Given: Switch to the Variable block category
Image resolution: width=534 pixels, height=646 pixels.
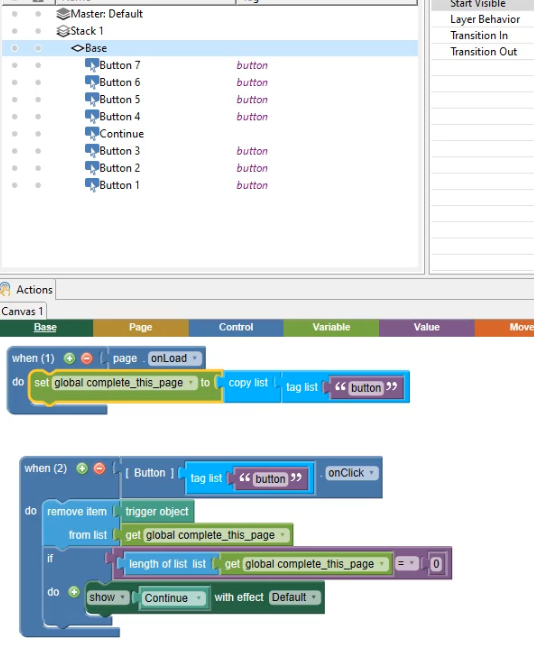Looking at the screenshot, I should (331, 328).
